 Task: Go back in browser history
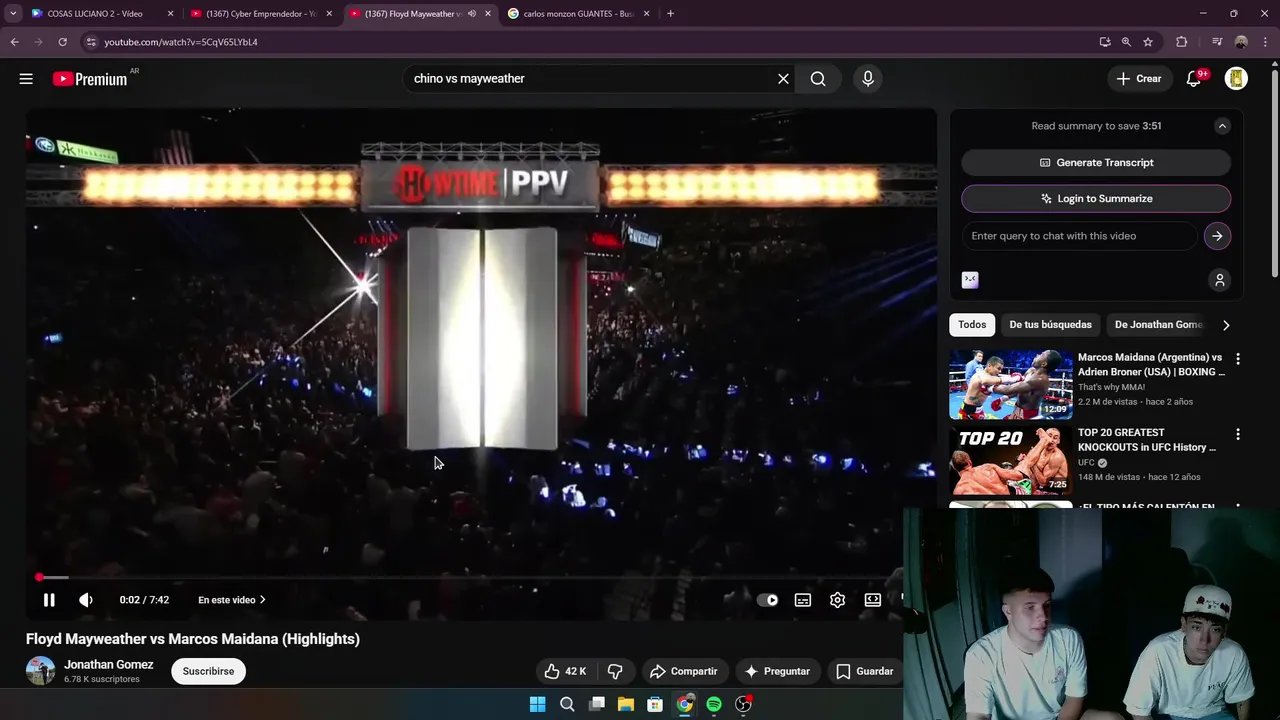click(15, 42)
